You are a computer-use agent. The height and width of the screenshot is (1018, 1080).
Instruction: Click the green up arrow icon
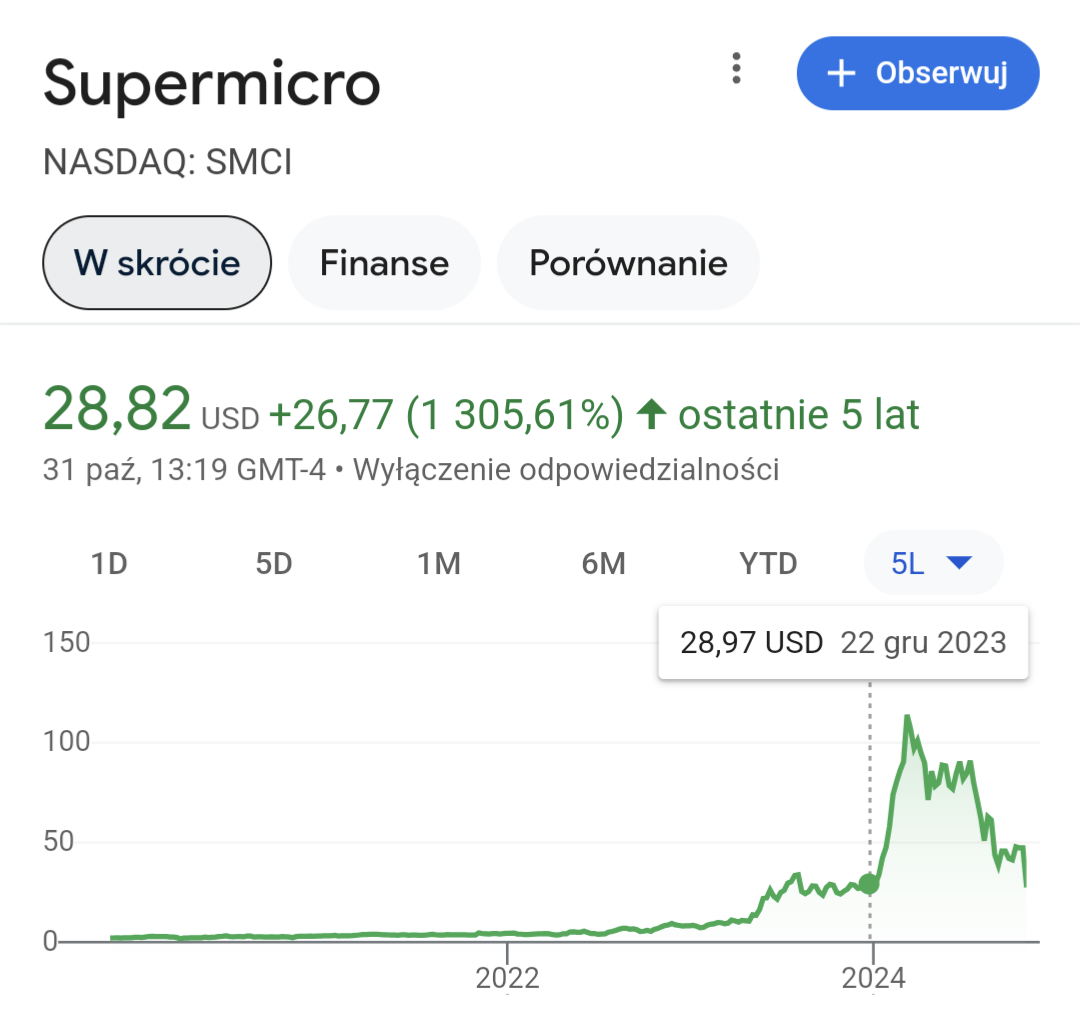click(652, 415)
